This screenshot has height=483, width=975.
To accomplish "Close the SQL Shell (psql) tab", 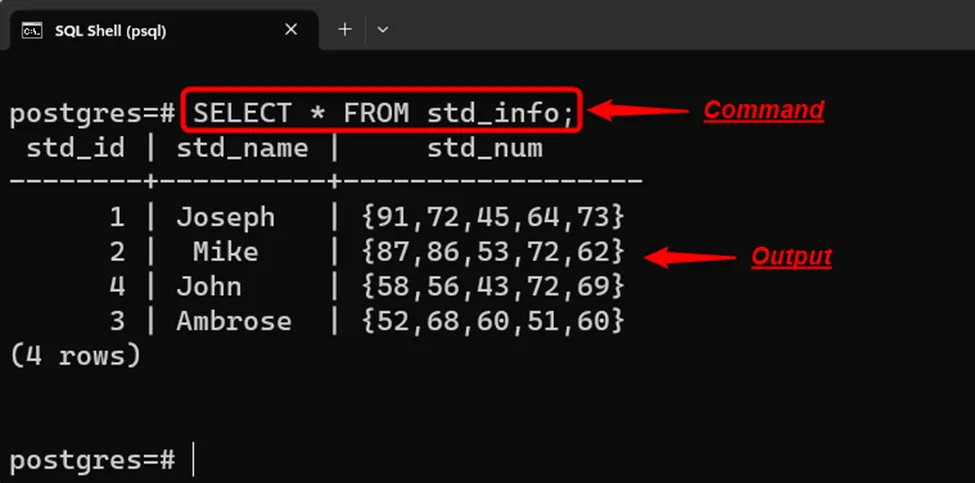I will 291,30.
